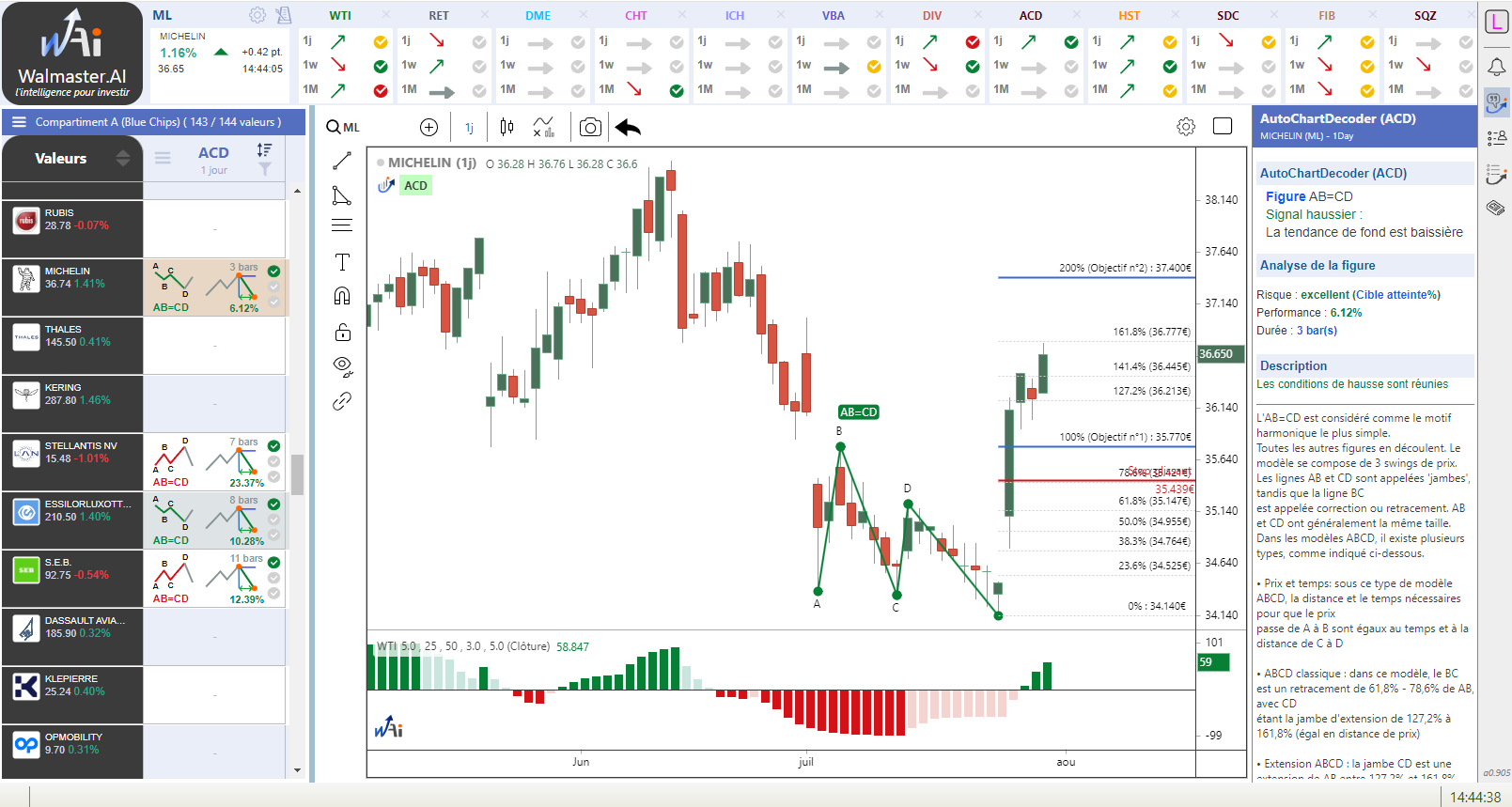1512x807 pixels.
Task: Toggle fullscreen chart square icon
Action: click(x=1223, y=126)
